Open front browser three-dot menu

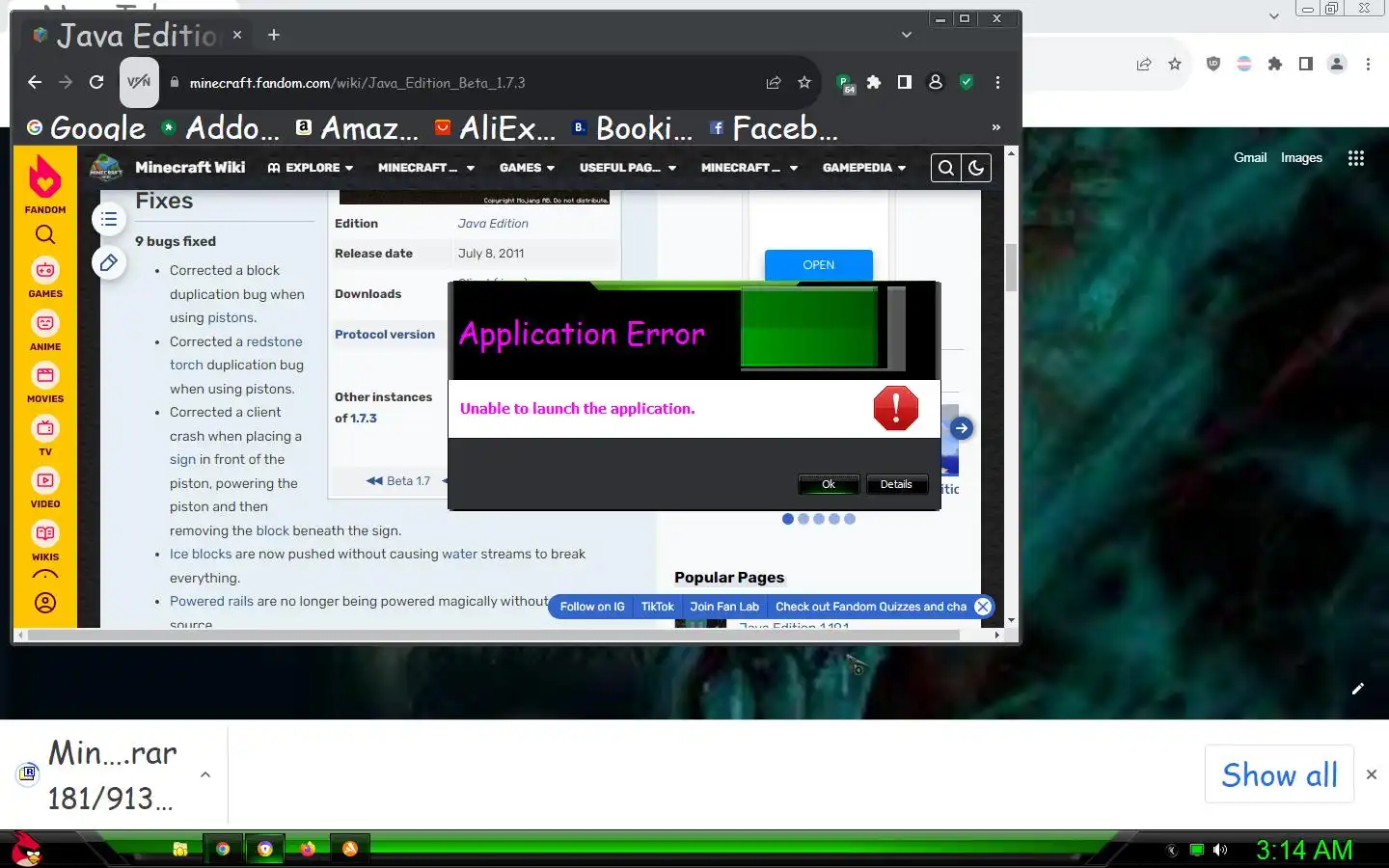(x=997, y=82)
